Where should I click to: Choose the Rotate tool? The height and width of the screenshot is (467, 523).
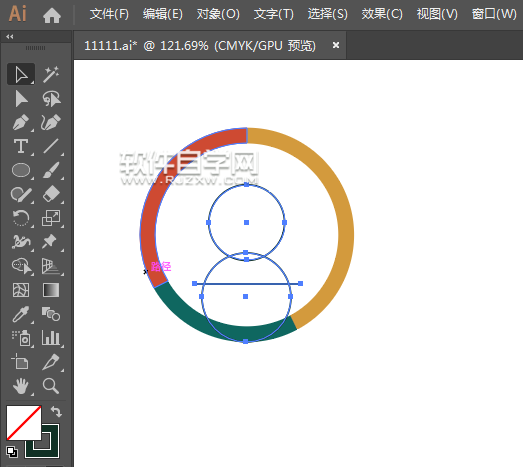(21, 218)
